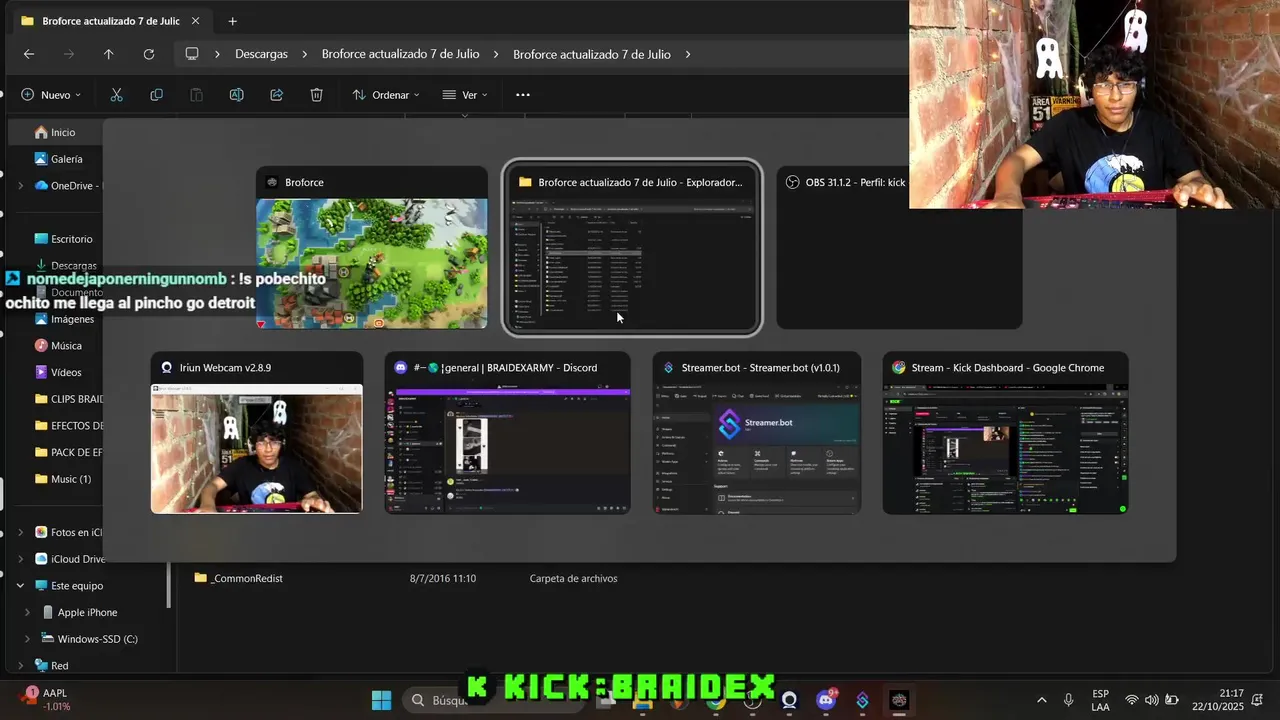Screen dimensions: 1280x720
Task: Switch to the BRAIDEXARMY Discord window thumbnail
Action: (x=508, y=432)
